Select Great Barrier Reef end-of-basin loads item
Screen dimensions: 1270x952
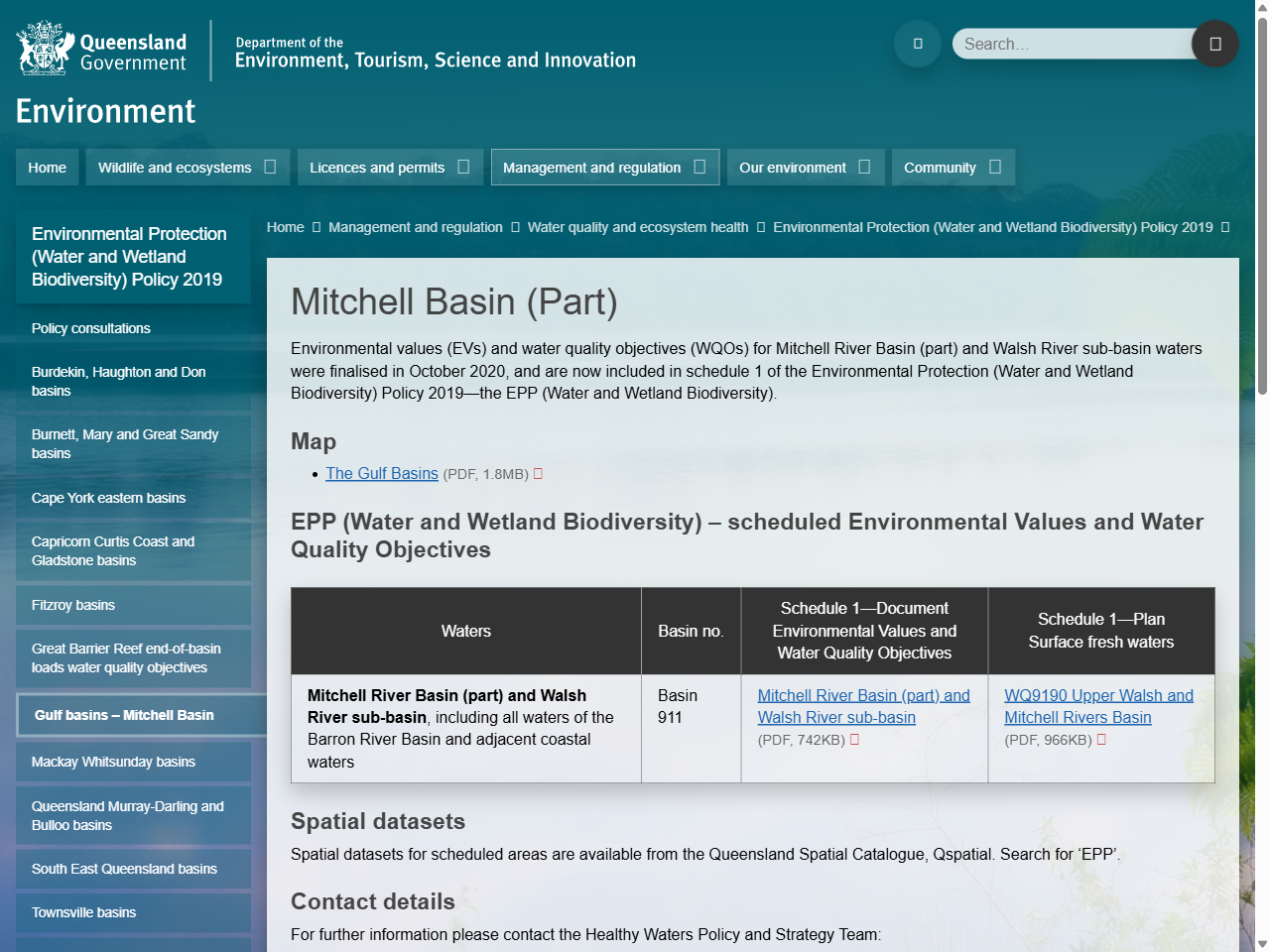point(133,658)
